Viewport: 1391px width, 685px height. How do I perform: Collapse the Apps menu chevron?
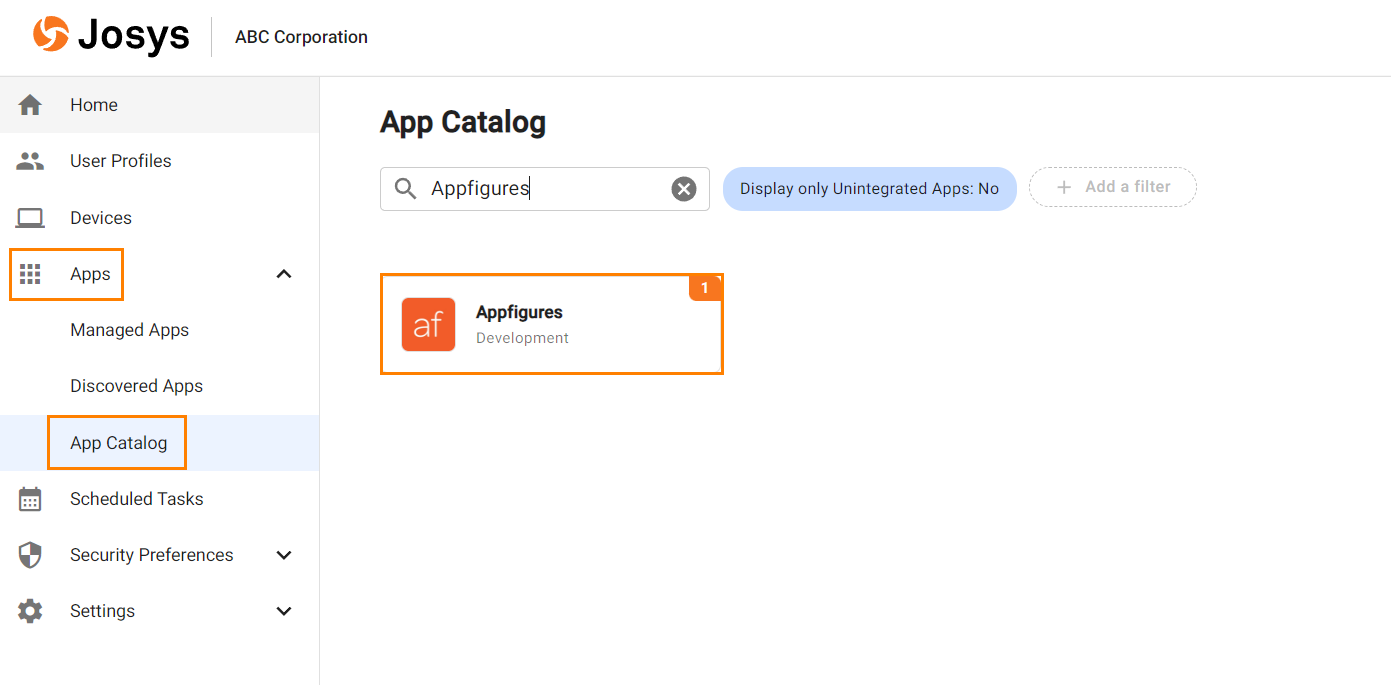click(284, 274)
